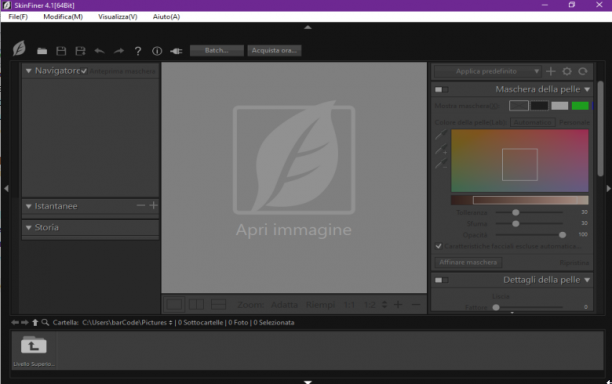Open preset settings gear icon

tap(567, 71)
